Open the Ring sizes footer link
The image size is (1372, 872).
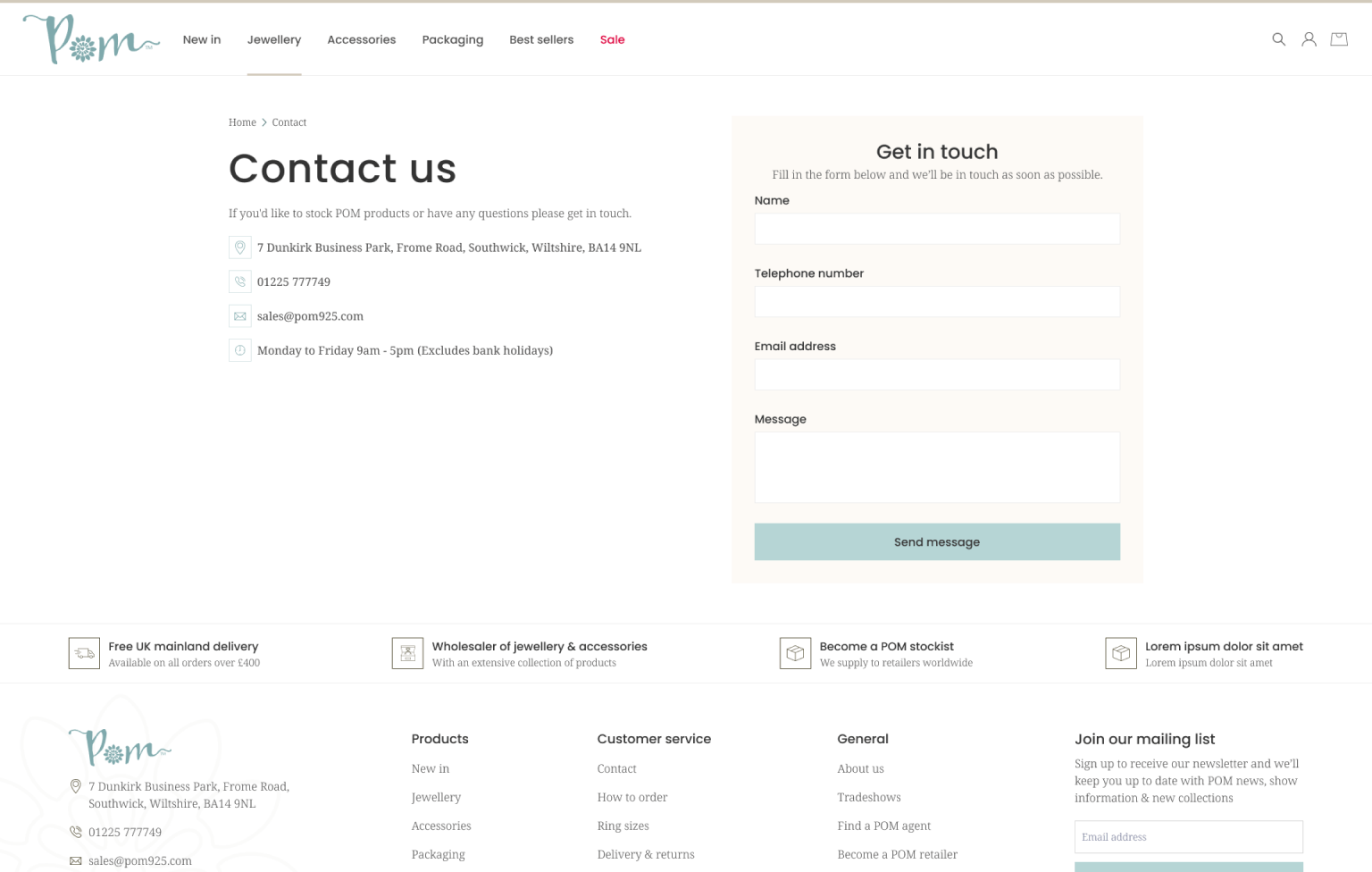(623, 826)
